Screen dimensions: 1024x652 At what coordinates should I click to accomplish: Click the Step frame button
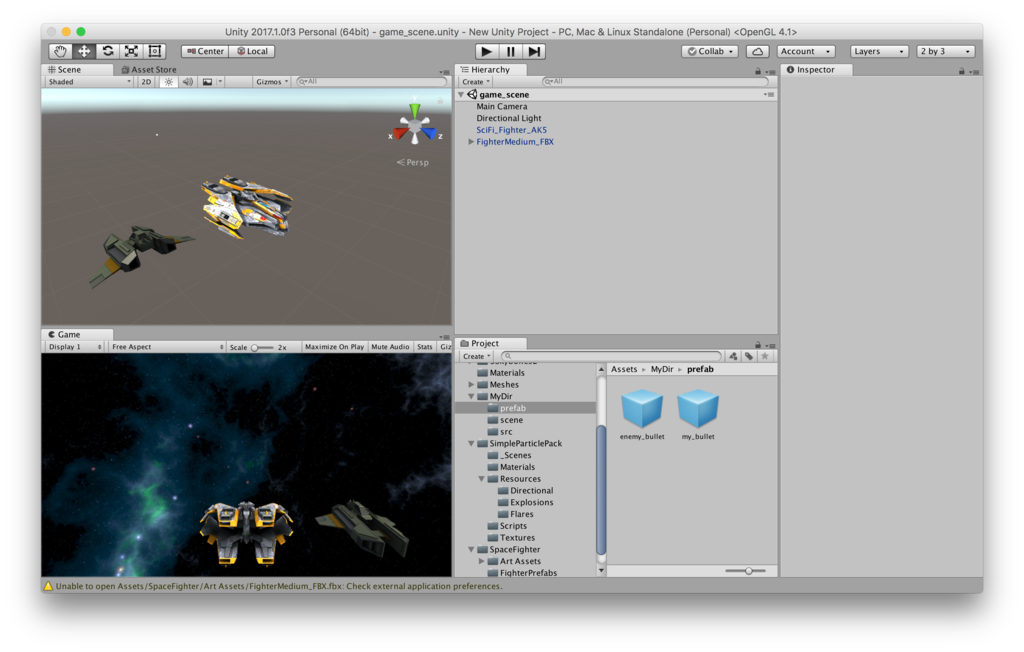pyautogui.click(x=534, y=51)
